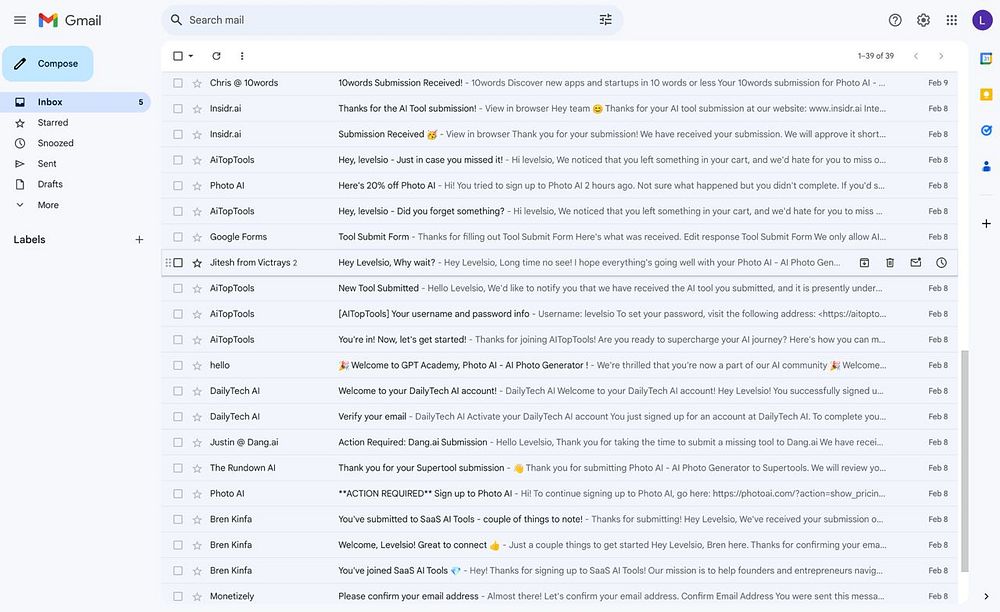Get add-ons plus icon in side panel

coord(986,224)
